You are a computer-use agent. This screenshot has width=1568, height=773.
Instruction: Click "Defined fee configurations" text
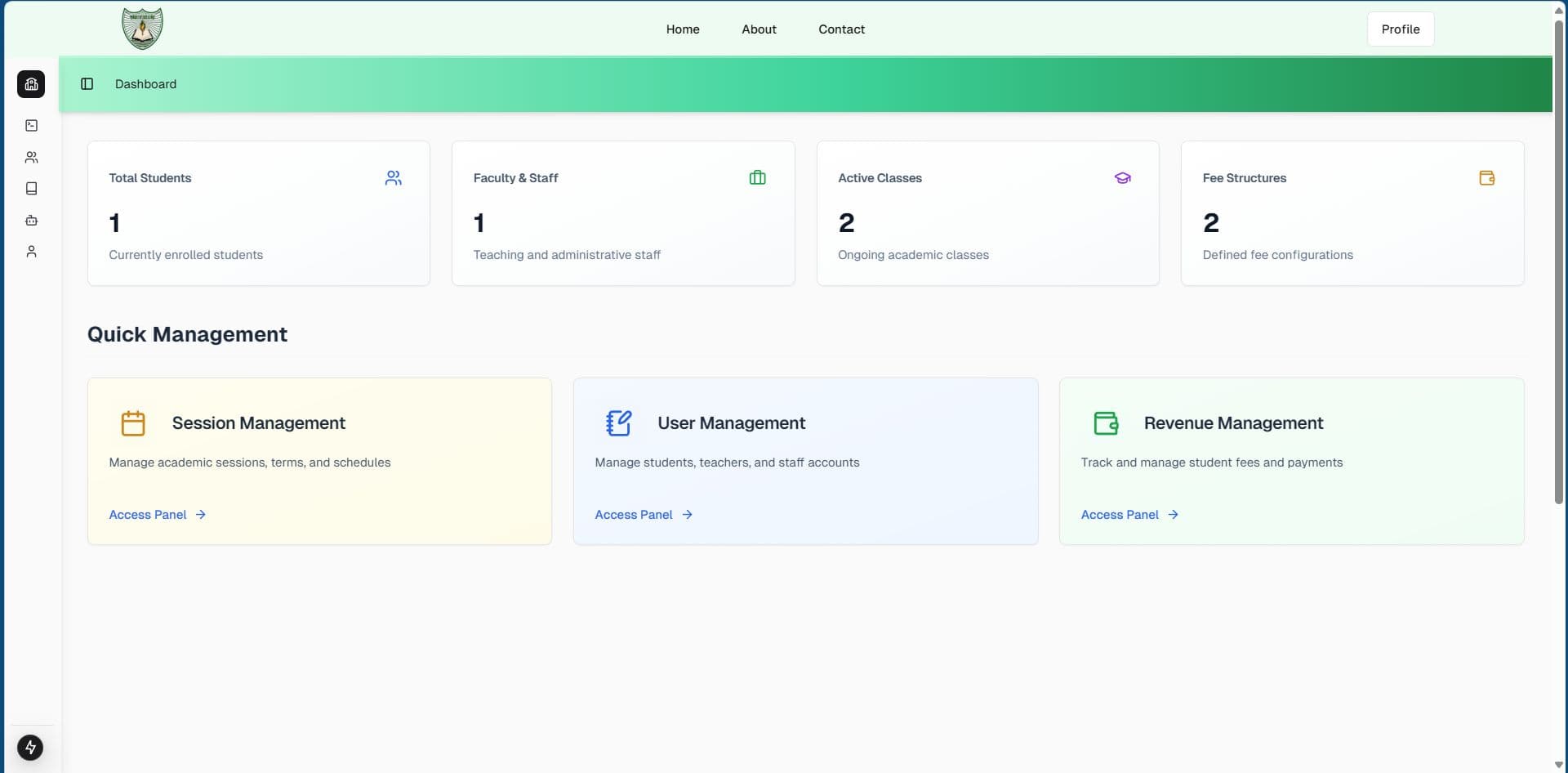(1277, 255)
